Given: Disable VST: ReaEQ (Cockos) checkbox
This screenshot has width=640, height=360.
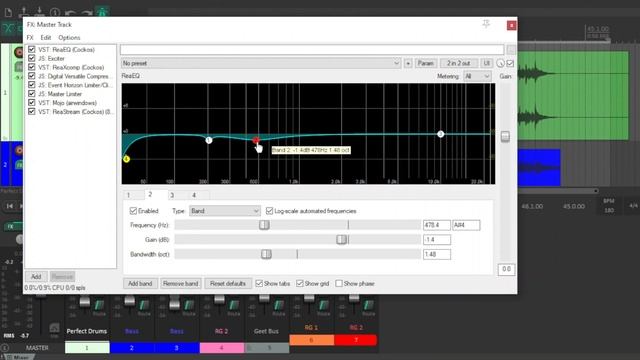Looking at the screenshot, I should [31, 49].
